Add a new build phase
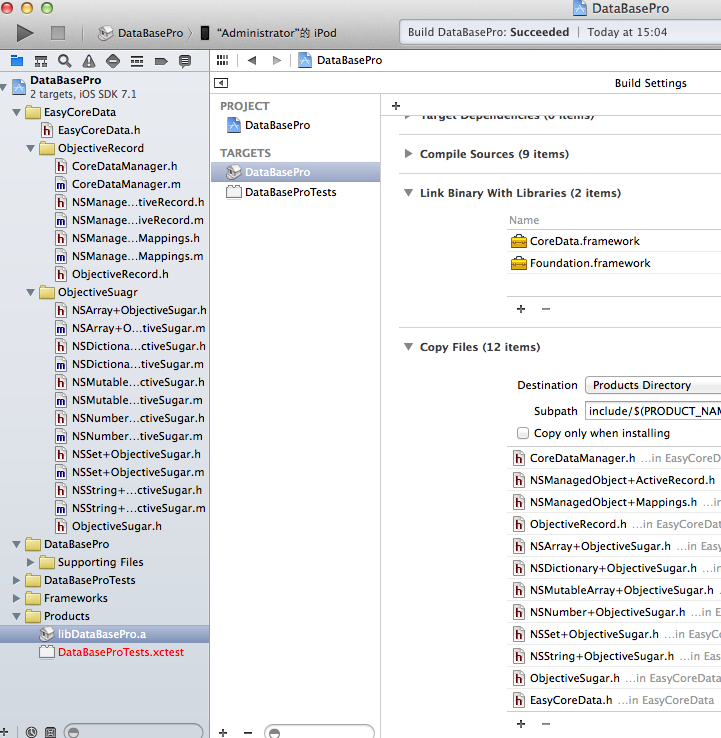 pyautogui.click(x=396, y=106)
